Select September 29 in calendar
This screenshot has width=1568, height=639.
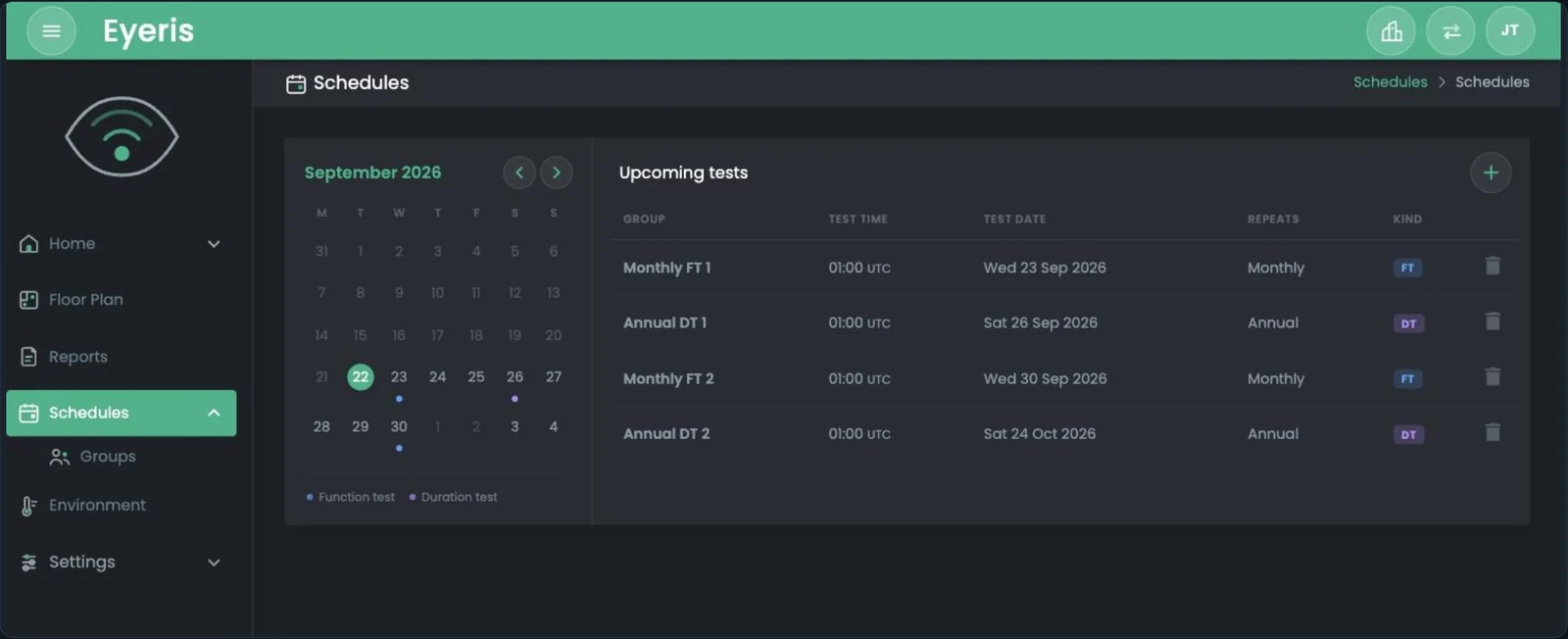361,426
